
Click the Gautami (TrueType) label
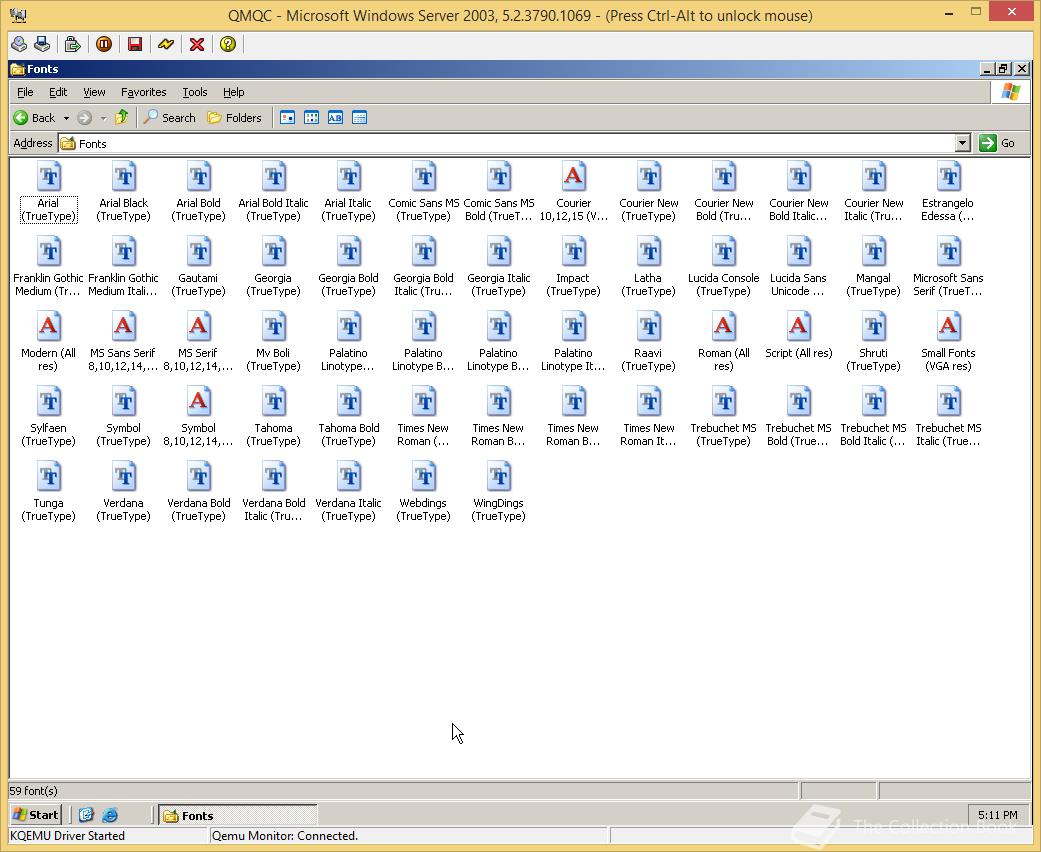click(x=199, y=284)
